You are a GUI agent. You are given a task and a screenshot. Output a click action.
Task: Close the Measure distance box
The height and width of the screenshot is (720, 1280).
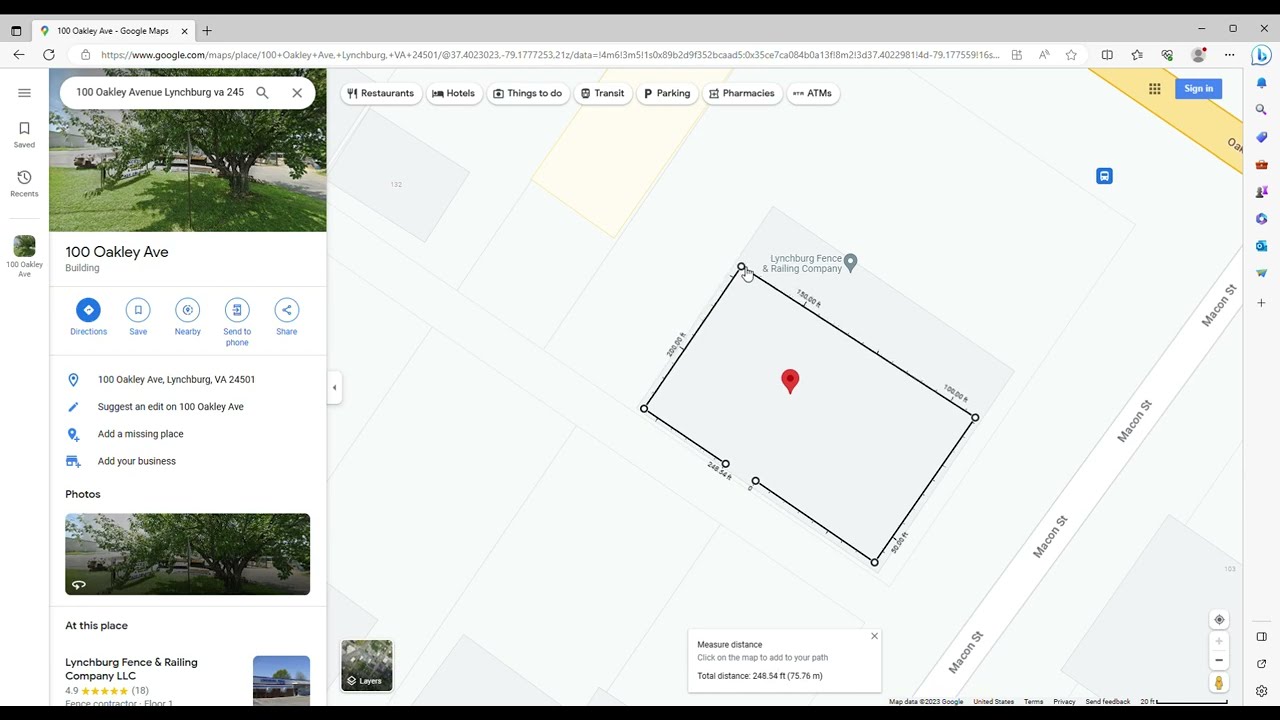874,636
